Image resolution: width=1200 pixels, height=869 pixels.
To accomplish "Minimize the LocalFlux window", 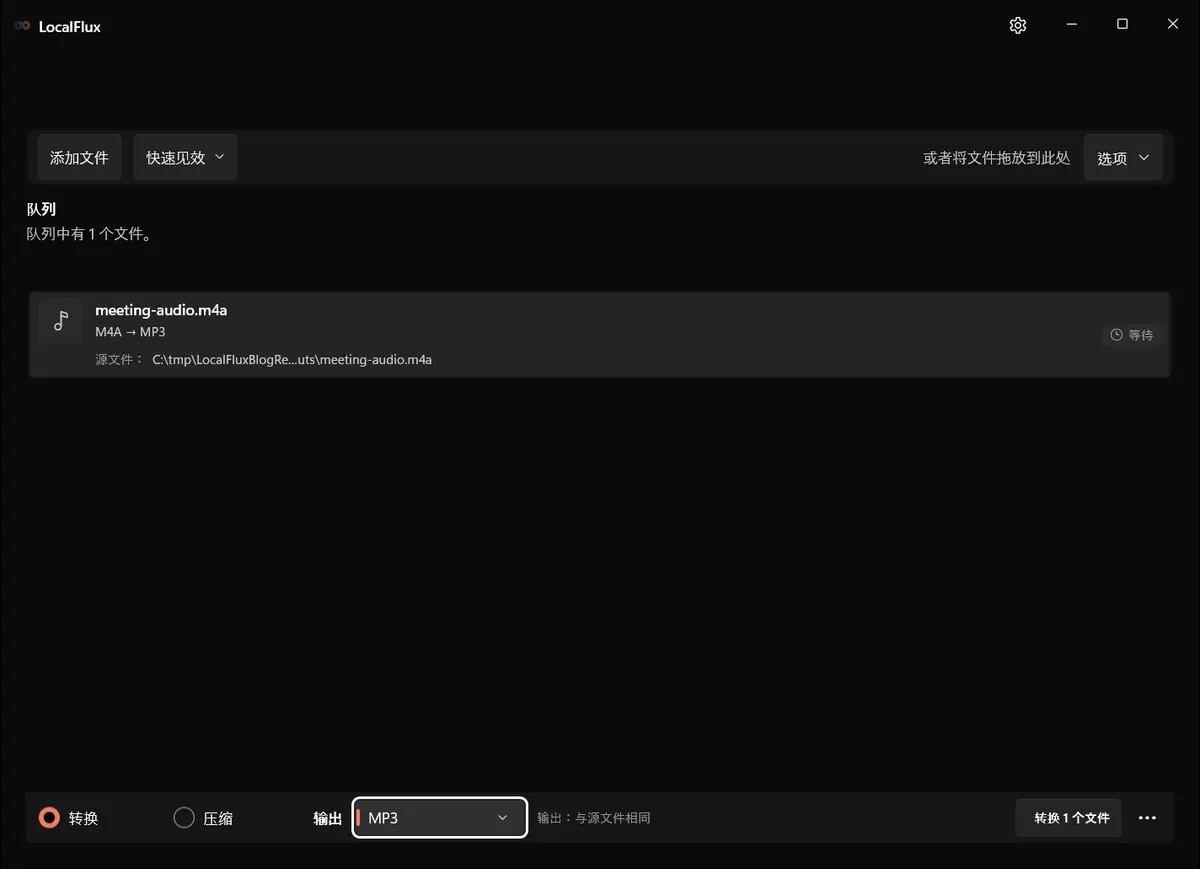I will coord(1071,25).
